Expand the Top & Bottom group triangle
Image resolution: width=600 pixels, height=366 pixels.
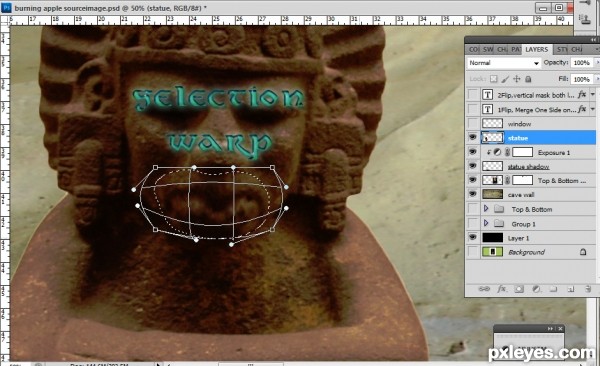pyautogui.click(x=486, y=209)
